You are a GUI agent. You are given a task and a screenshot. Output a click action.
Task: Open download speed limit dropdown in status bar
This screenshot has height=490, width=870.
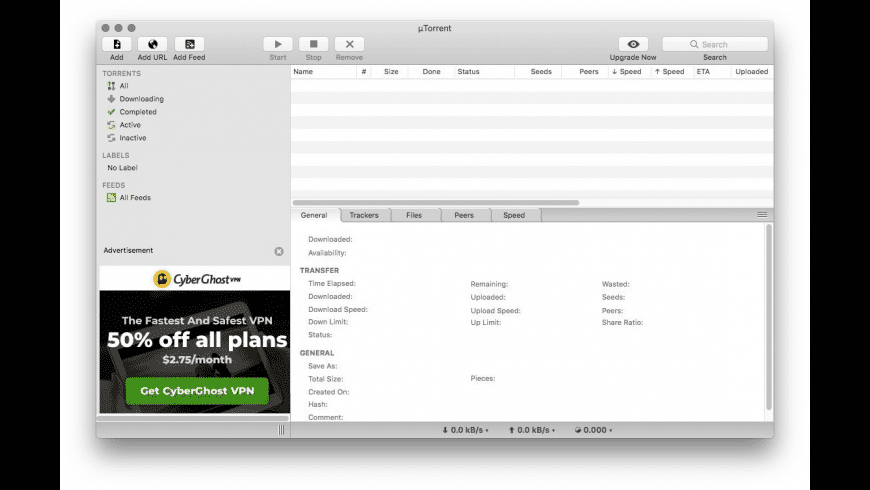pos(466,430)
